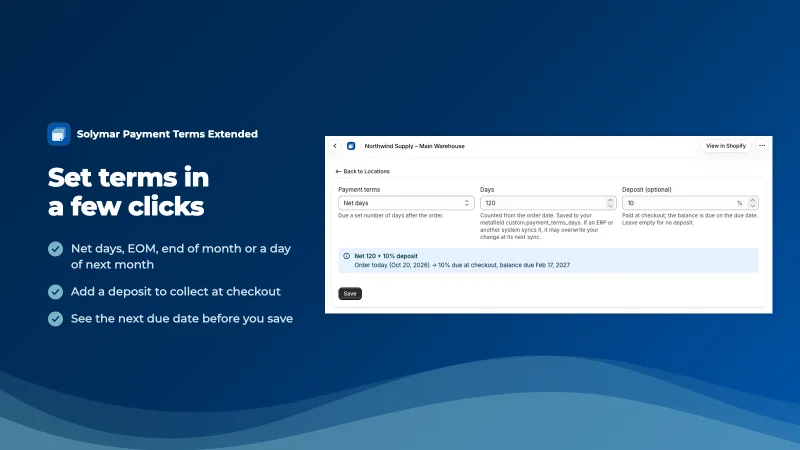Image resolution: width=800 pixels, height=450 pixels.
Task: Click the 'Set terms in a few clicks' headline
Action: point(128,192)
